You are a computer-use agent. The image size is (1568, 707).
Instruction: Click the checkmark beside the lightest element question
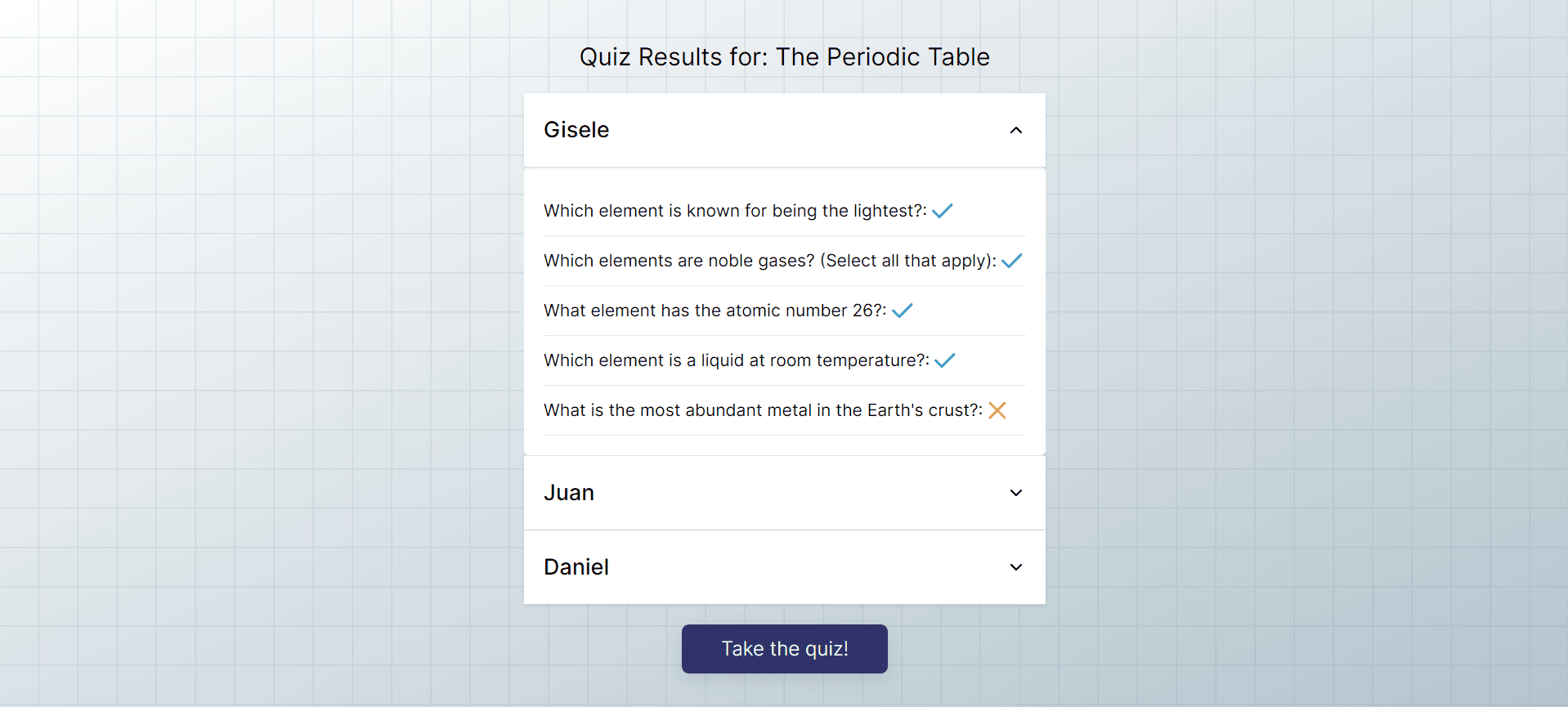(x=942, y=211)
